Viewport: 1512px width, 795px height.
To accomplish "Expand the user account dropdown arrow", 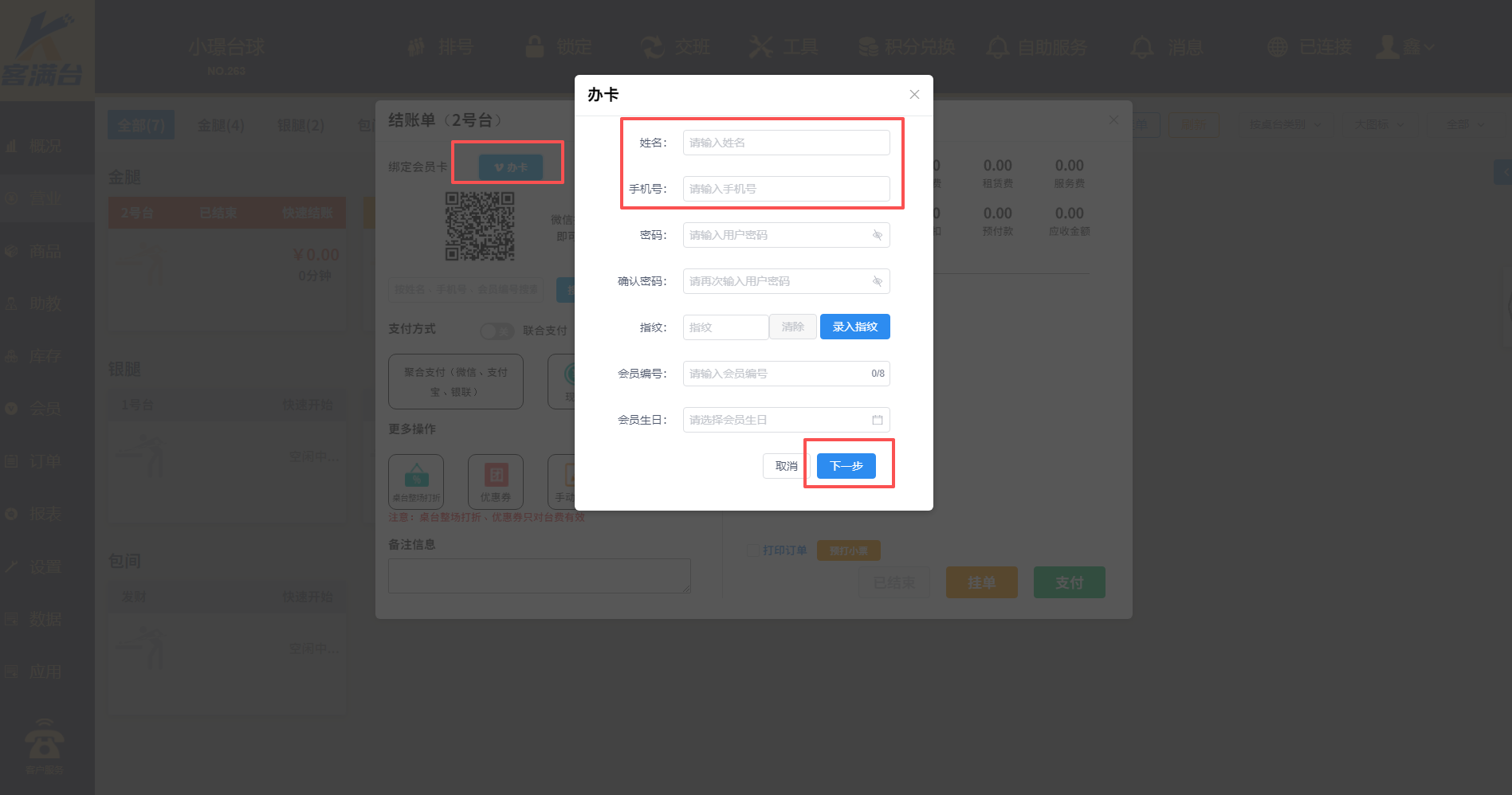I will pos(1429,48).
